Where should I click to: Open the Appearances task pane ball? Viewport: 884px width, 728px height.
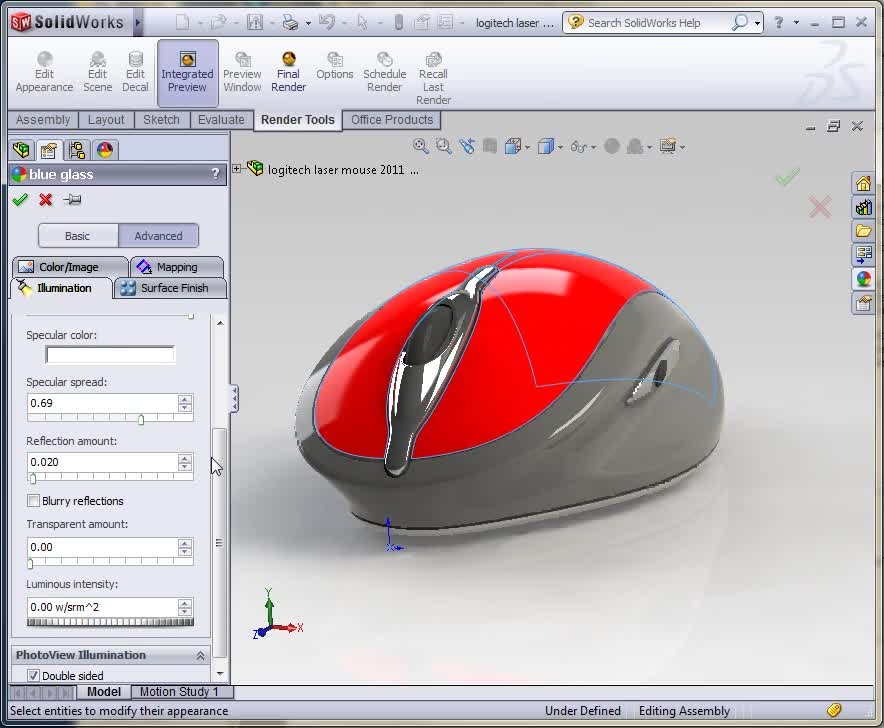coord(863,279)
